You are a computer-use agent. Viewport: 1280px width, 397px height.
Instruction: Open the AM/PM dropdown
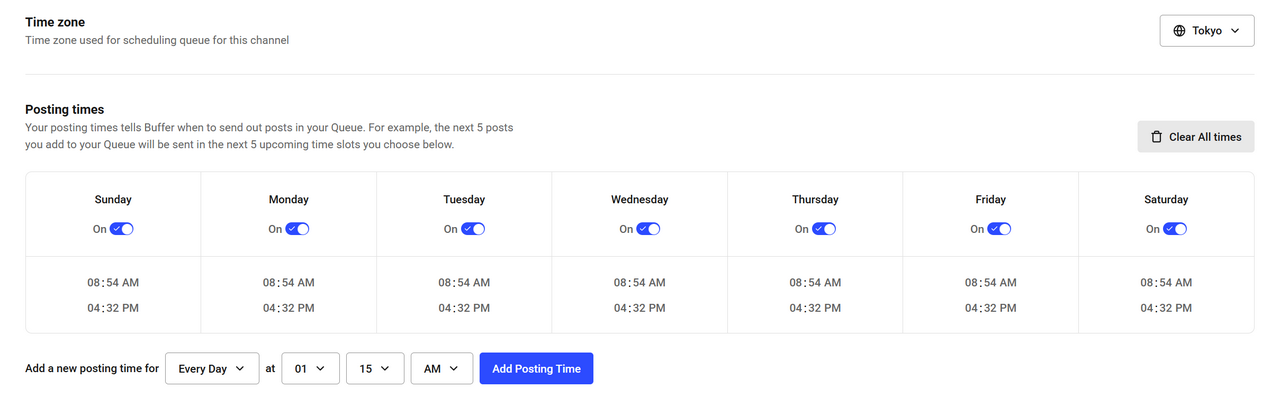[441, 369]
